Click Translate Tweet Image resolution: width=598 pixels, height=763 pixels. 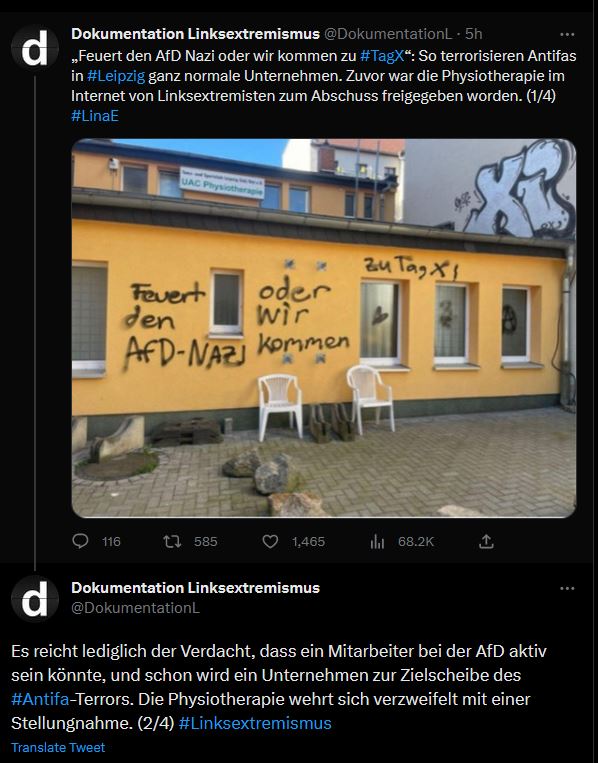coord(58,747)
